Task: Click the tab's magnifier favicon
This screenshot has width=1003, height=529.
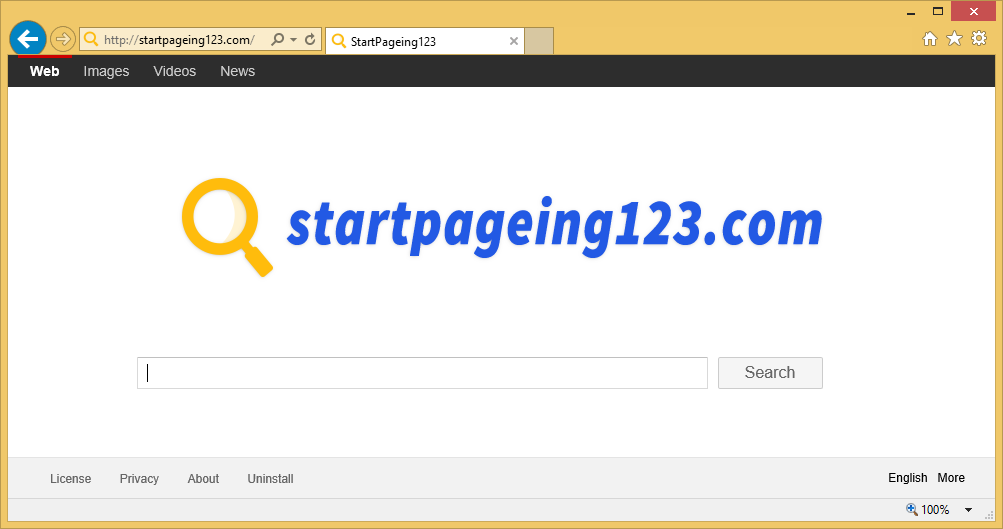Action: (338, 41)
